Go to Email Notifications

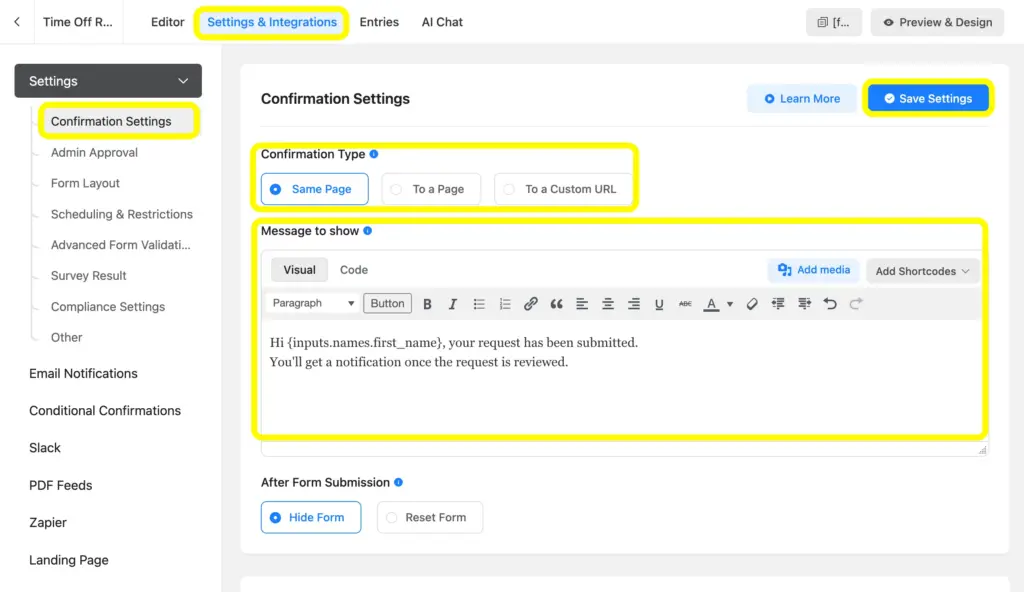tap(83, 373)
